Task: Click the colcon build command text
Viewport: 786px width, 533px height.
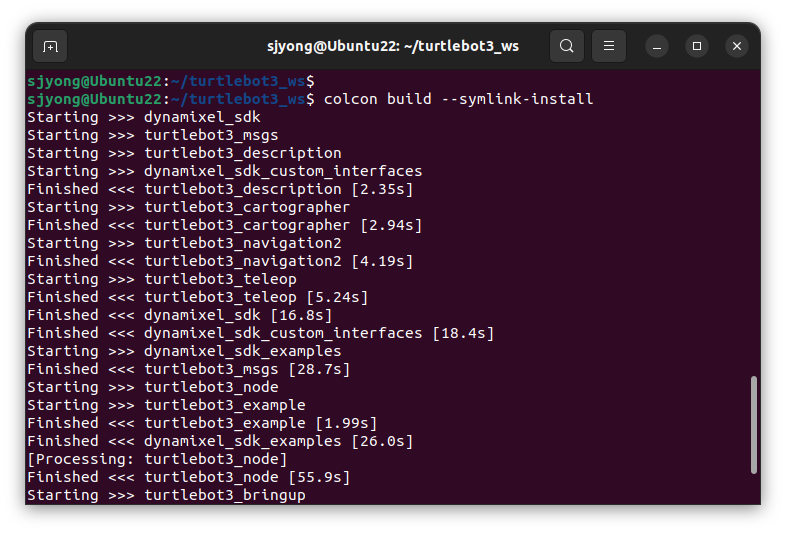Action: tap(458, 99)
